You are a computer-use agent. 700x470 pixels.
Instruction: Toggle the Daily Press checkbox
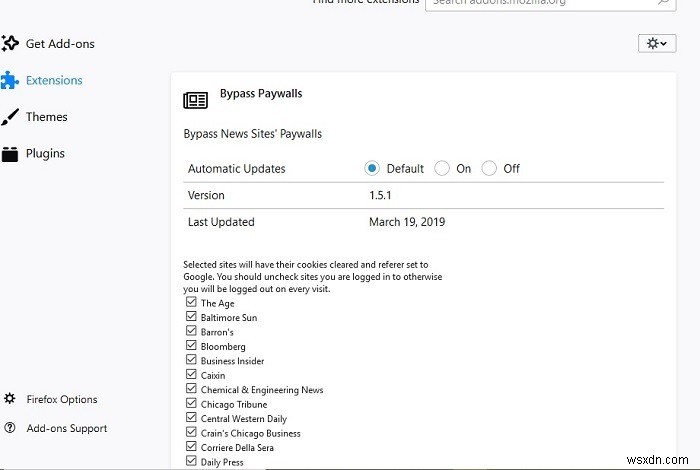coord(191,461)
